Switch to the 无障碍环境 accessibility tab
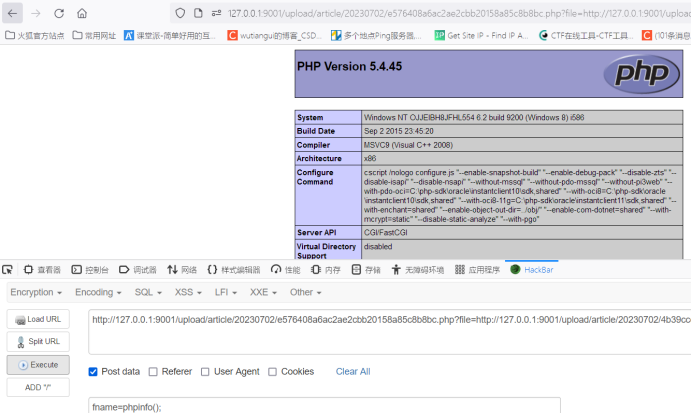The image size is (691, 413). pyautogui.click(x=418, y=270)
